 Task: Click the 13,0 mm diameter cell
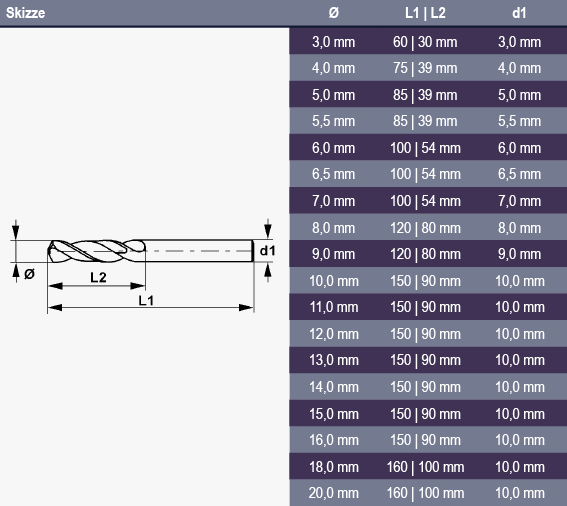click(x=333, y=360)
